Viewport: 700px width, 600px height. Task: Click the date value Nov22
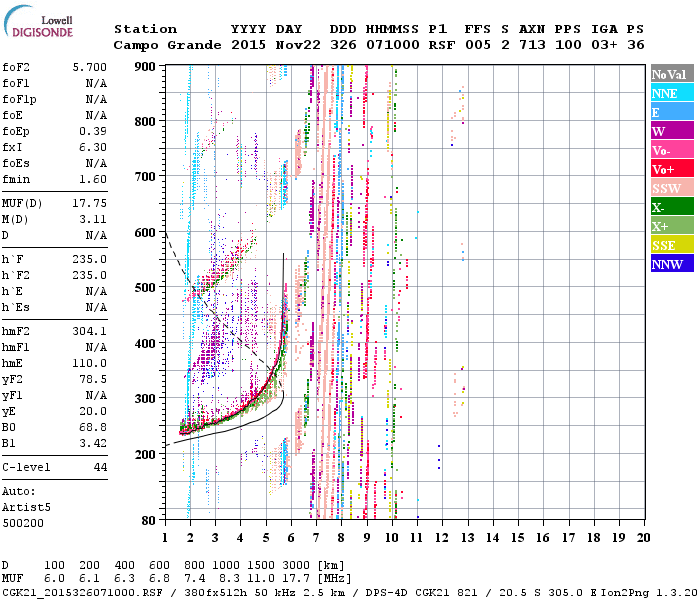click(298, 45)
